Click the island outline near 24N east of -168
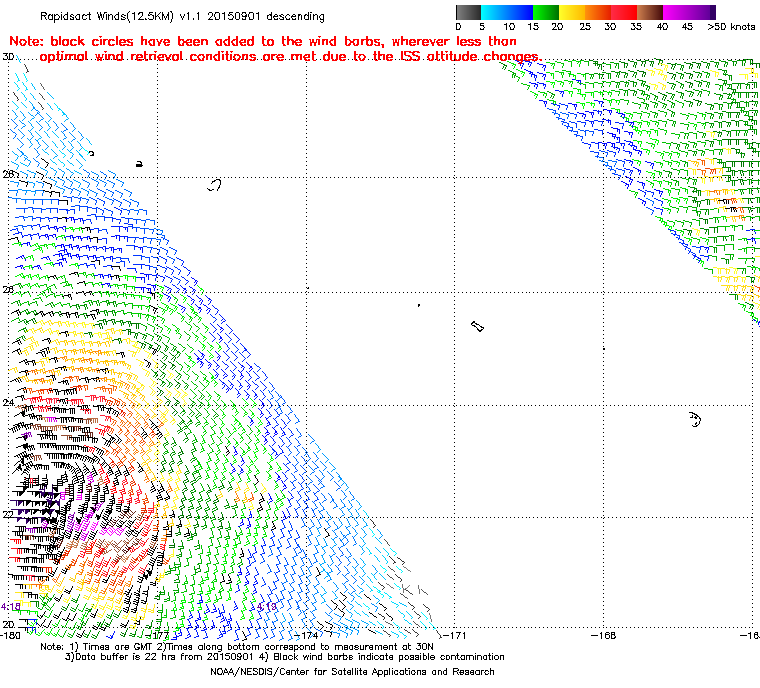The image size is (760, 688). click(695, 419)
